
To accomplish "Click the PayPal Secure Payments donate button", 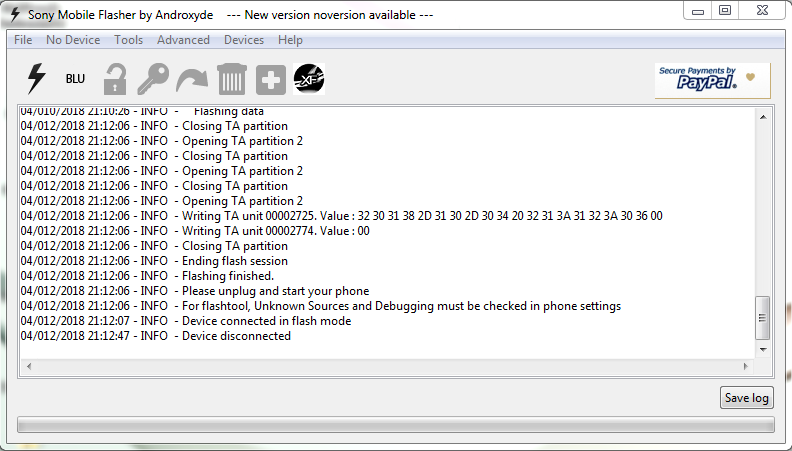I will [x=712, y=80].
